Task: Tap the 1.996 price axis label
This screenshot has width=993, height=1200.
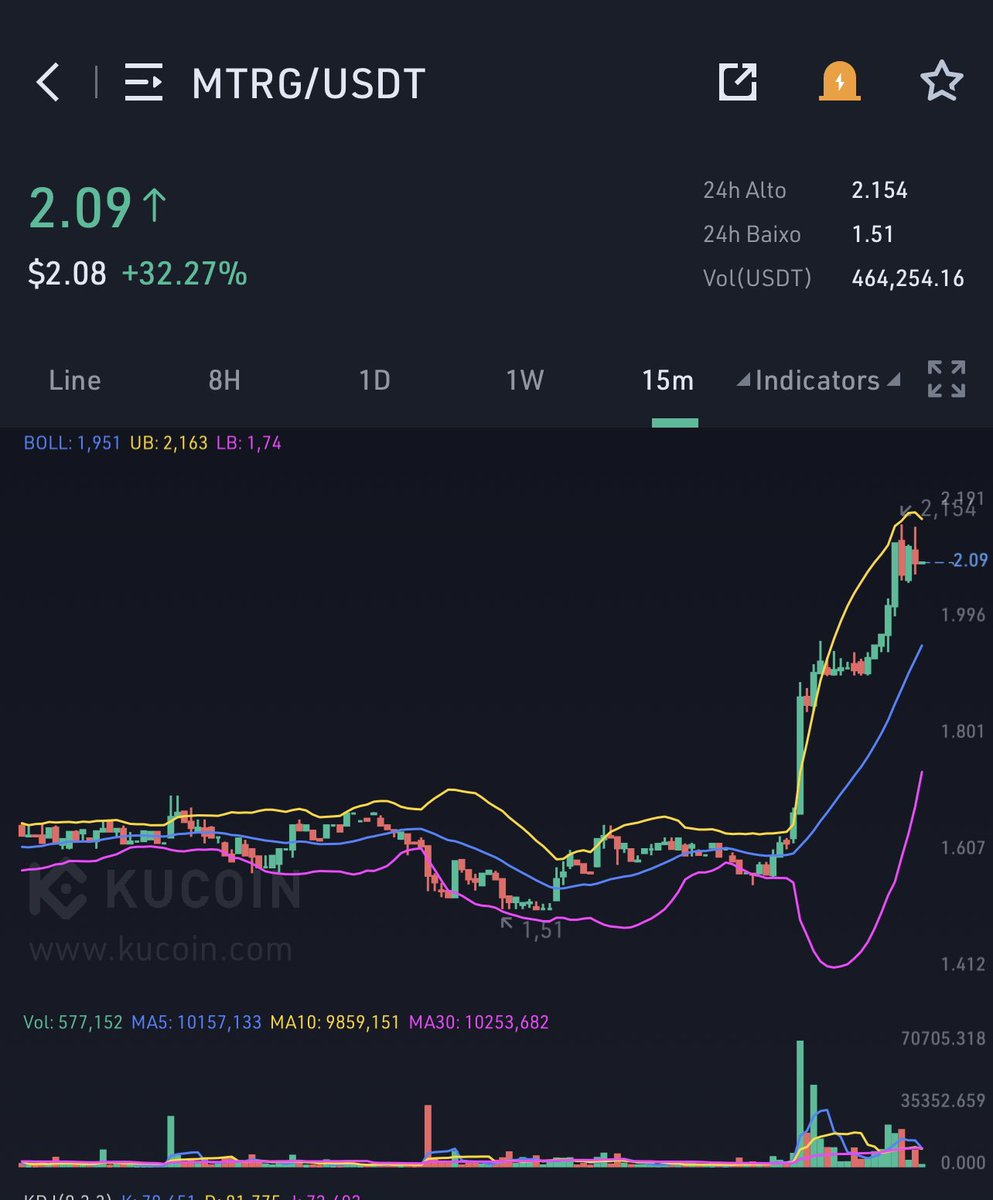Action: [963, 614]
